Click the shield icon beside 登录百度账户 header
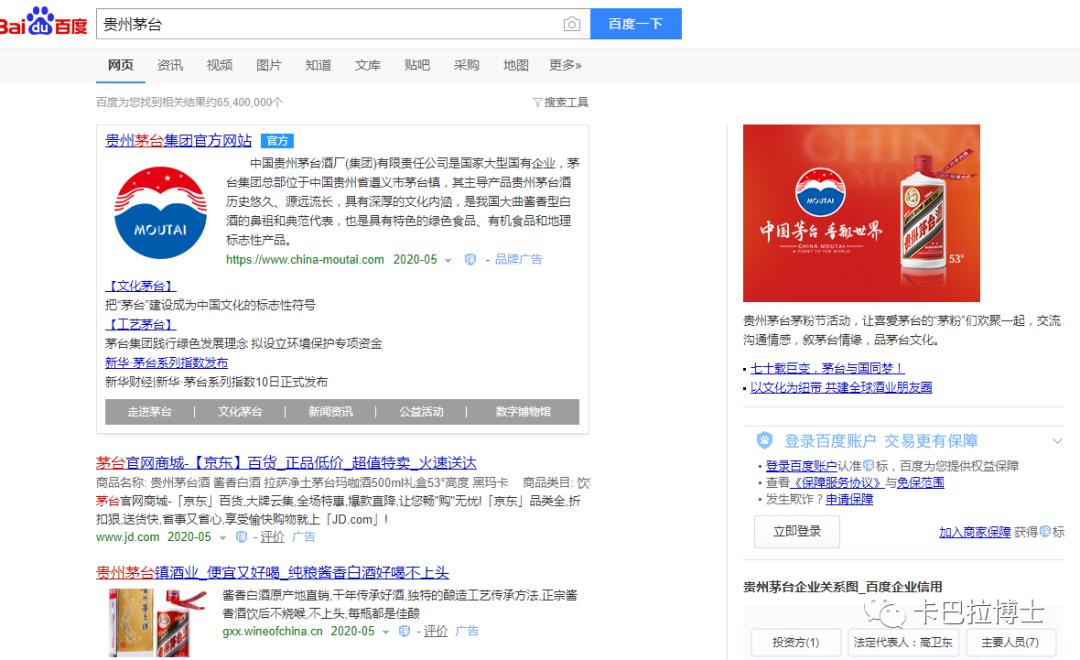1080x660 pixels. click(x=763, y=440)
